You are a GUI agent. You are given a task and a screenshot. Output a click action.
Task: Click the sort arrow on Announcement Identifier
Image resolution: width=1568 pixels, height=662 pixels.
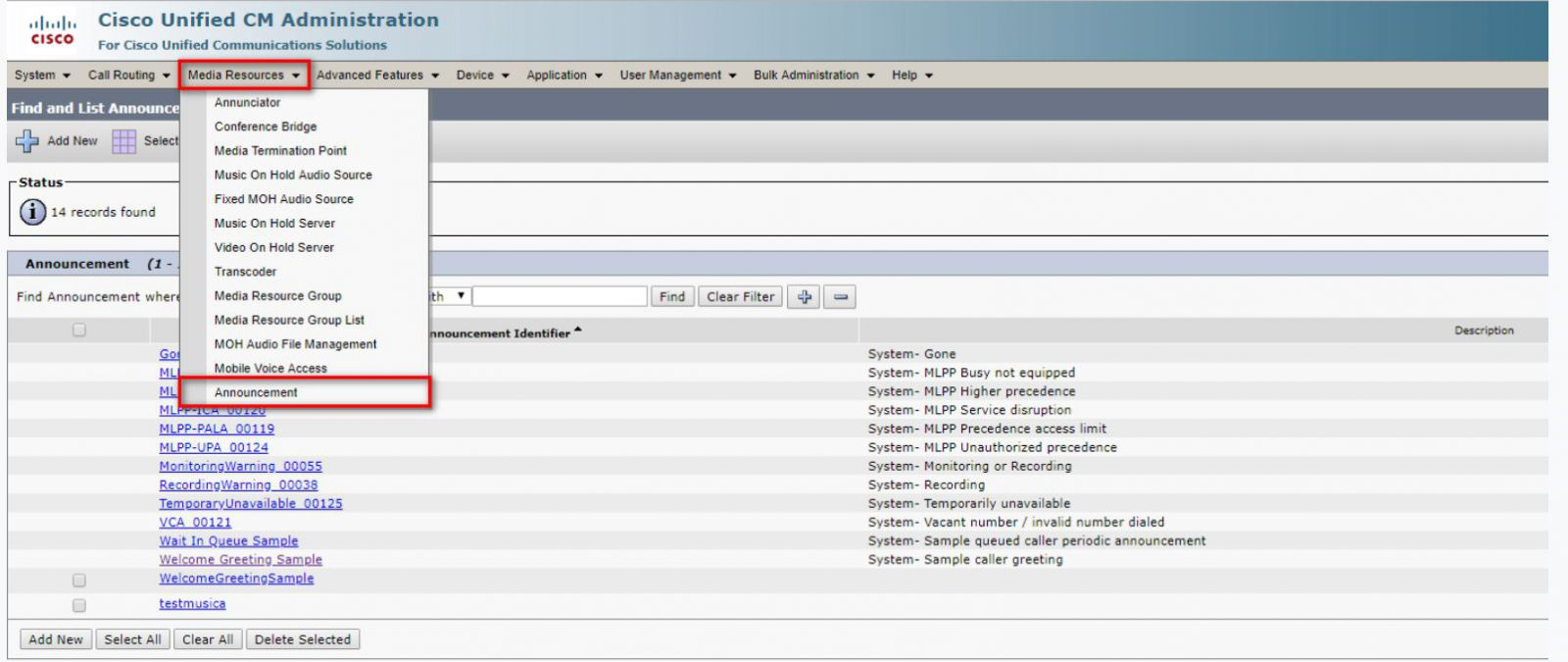pyautogui.click(x=578, y=331)
